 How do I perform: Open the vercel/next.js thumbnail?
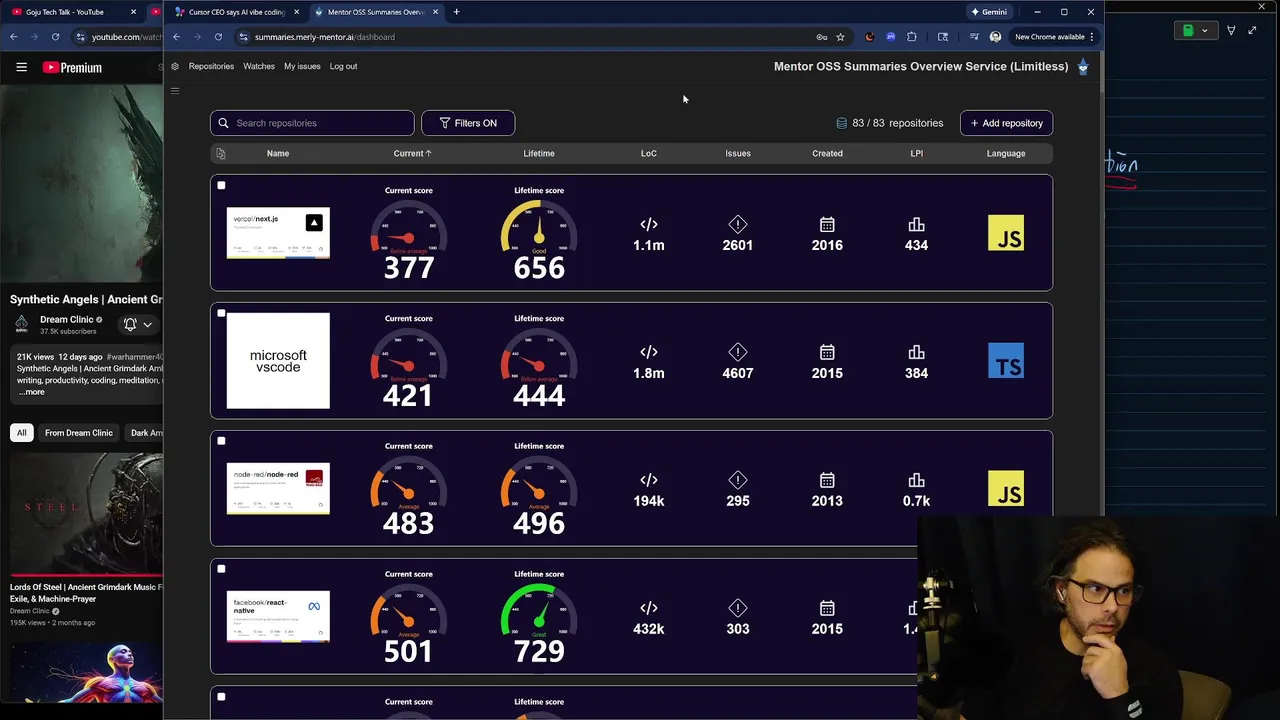[x=278, y=233]
